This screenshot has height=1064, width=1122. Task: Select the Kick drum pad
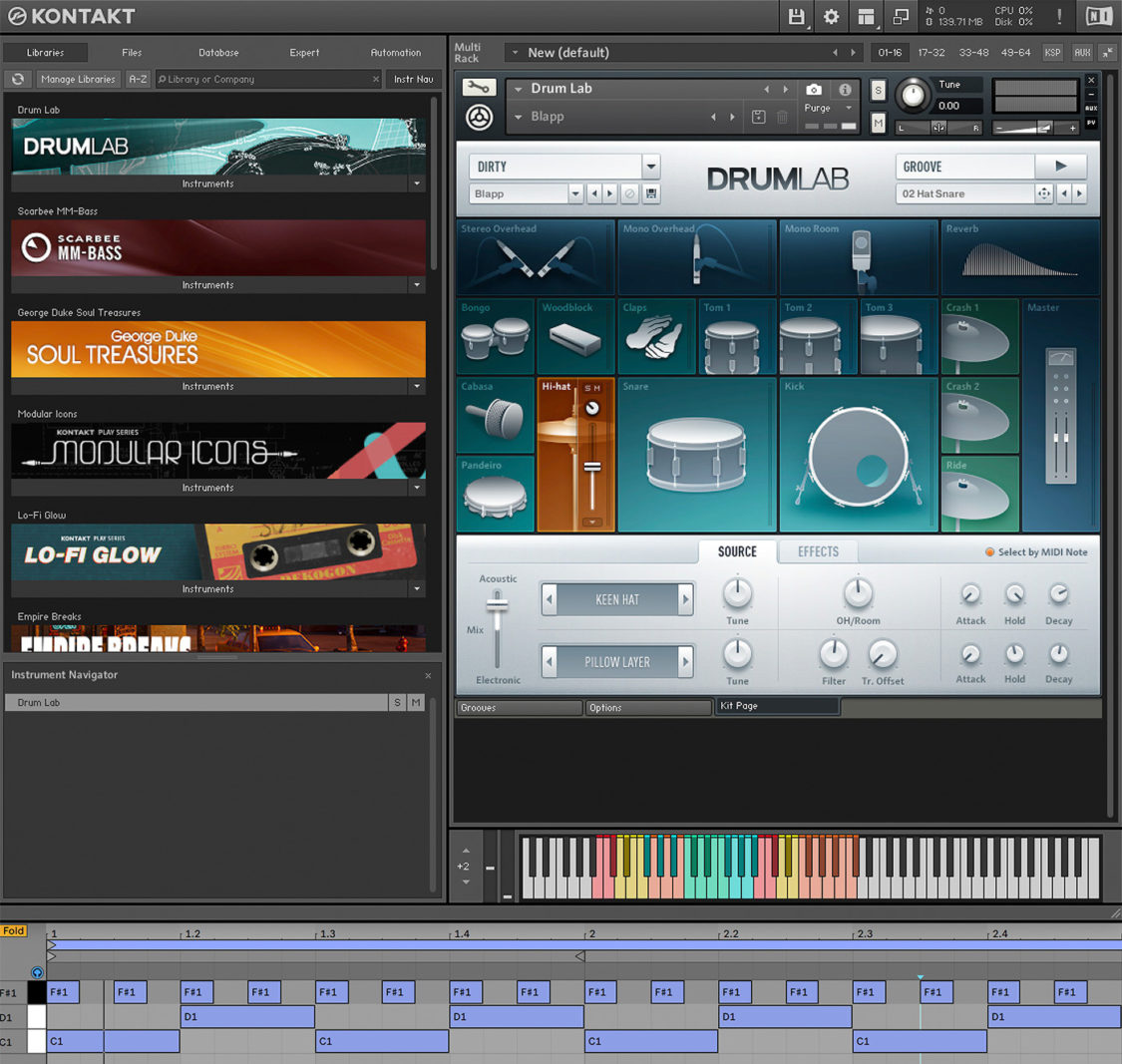coord(856,454)
